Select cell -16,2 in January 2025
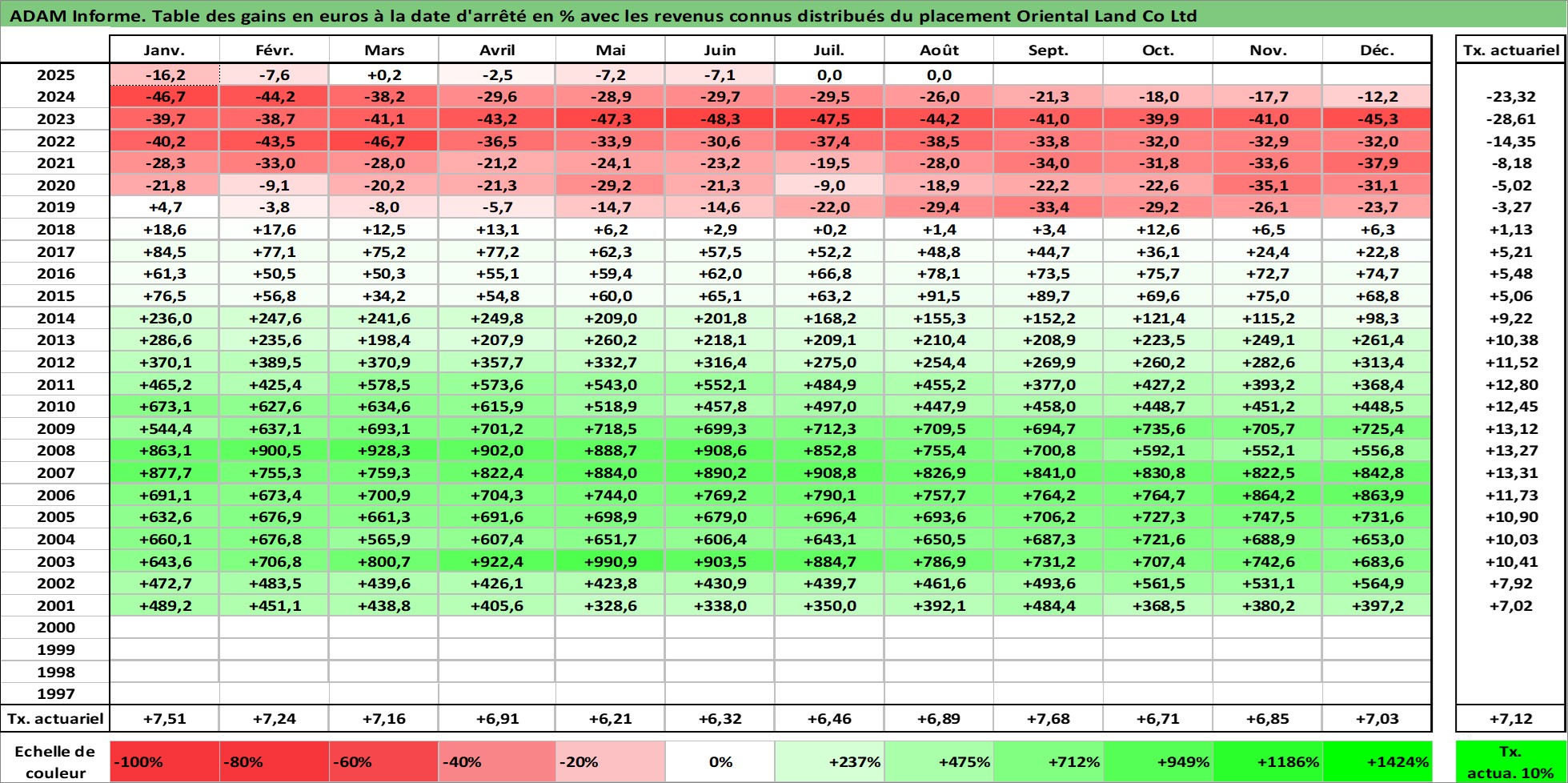 (164, 74)
